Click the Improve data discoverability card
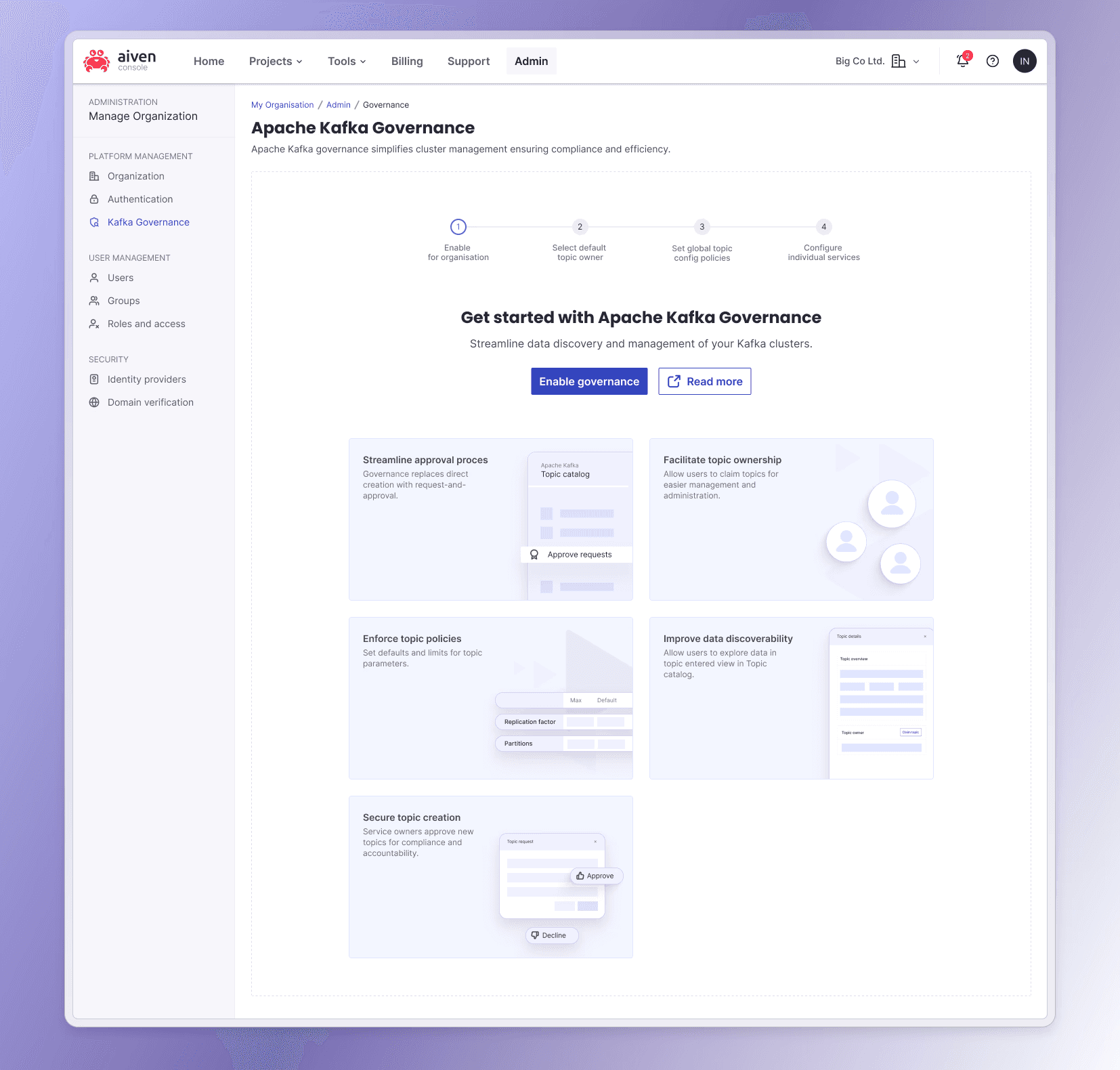1120x1070 pixels. 792,698
